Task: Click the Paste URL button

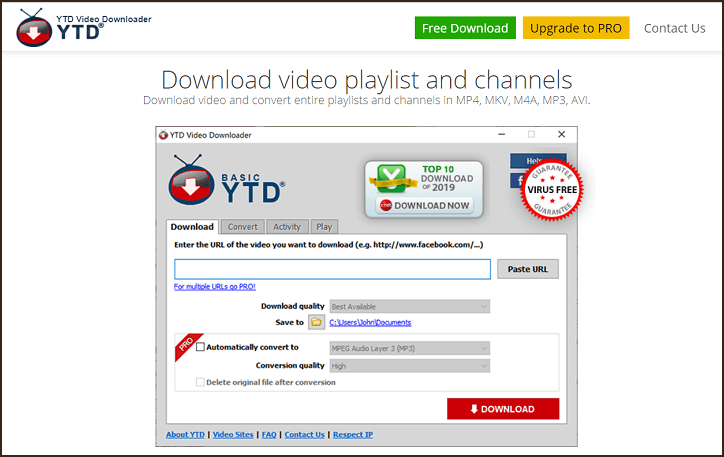Action: coord(528,269)
